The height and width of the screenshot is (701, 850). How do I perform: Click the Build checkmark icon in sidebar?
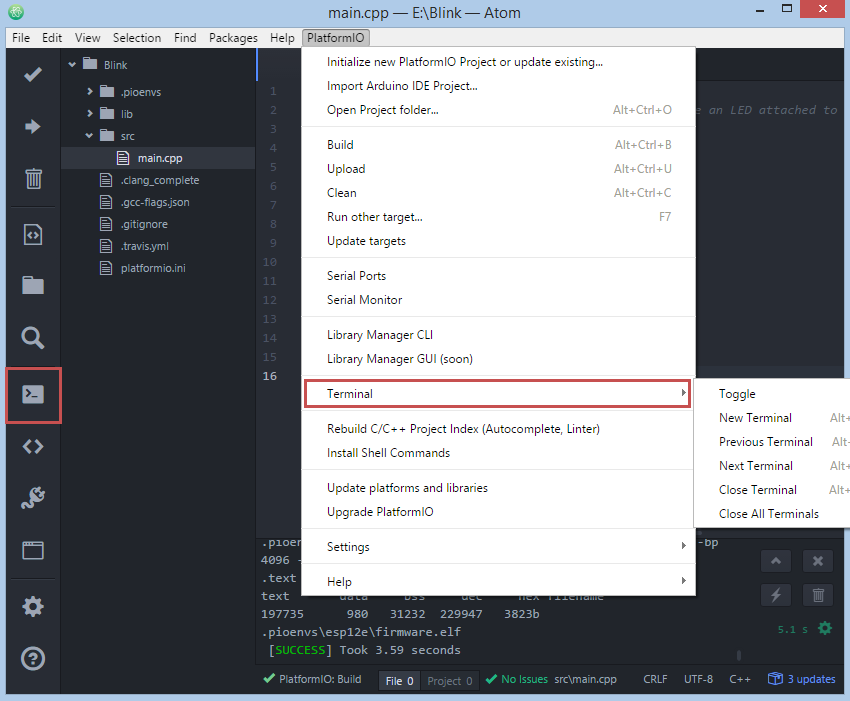[x=33, y=74]
